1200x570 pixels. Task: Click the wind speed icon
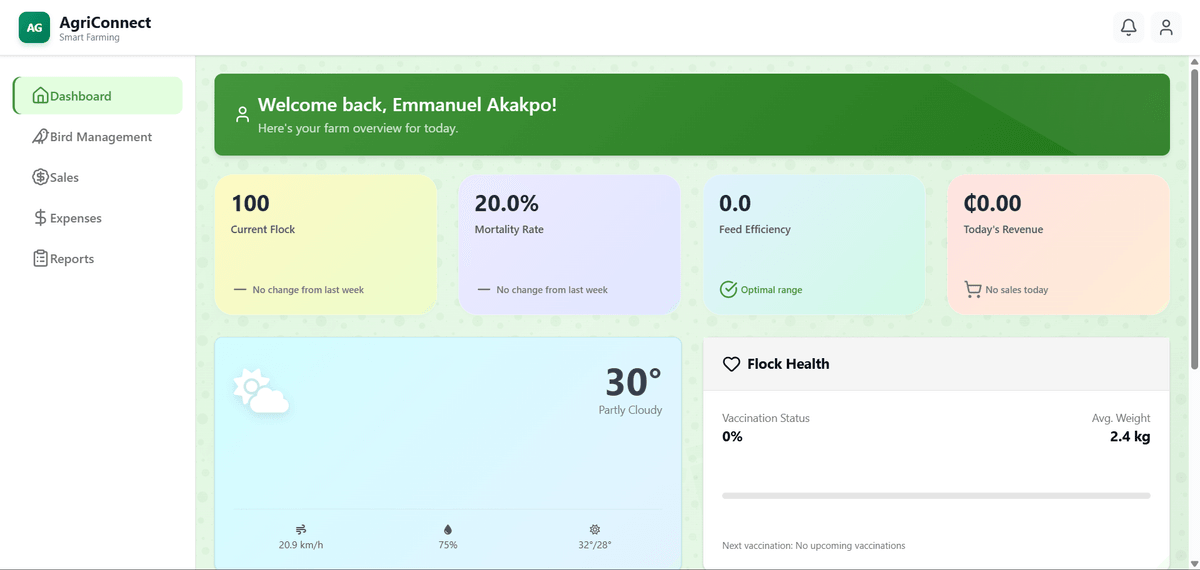click(301, 529)
